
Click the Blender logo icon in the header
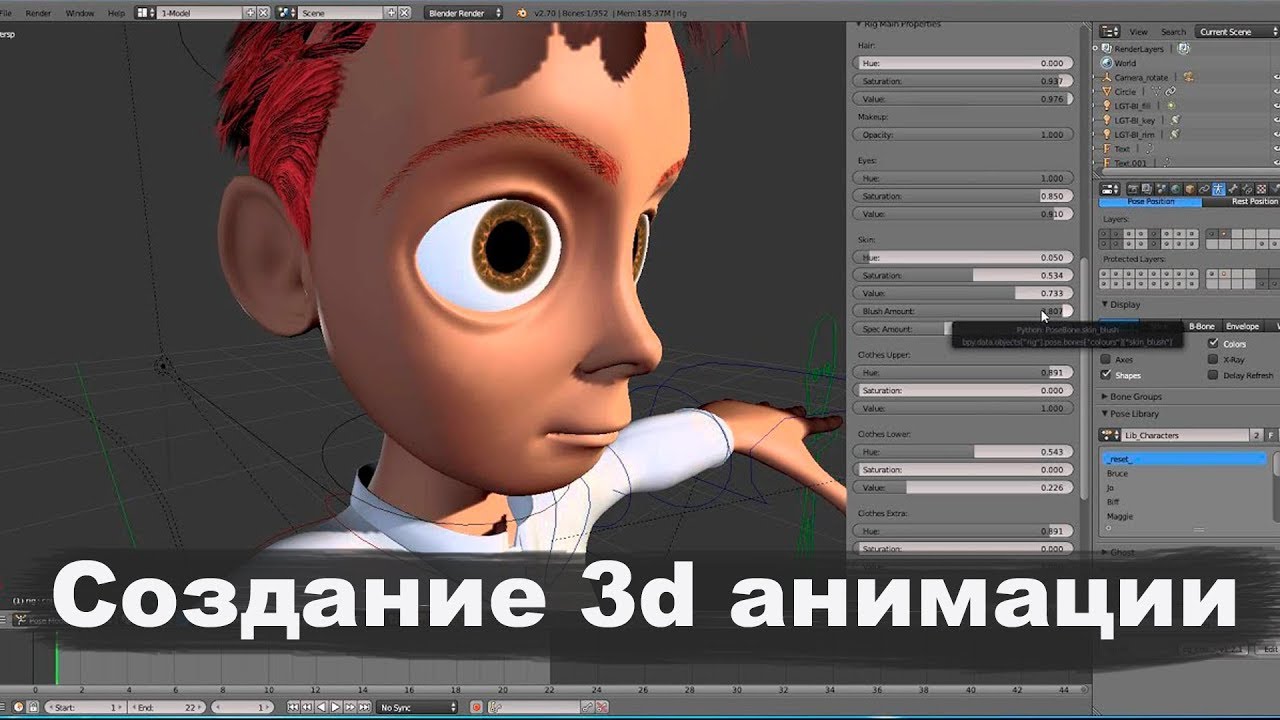521,13
